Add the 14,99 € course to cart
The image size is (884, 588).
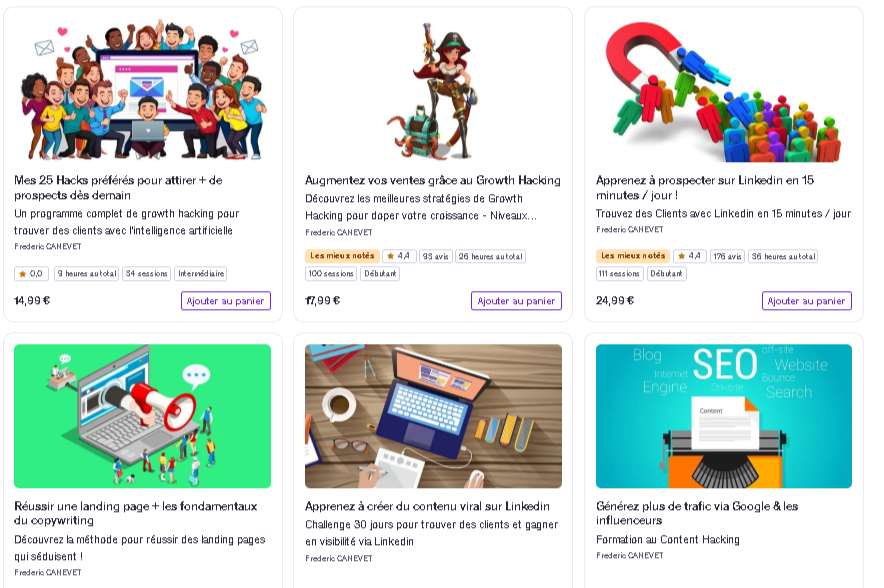tap(226, 300)
